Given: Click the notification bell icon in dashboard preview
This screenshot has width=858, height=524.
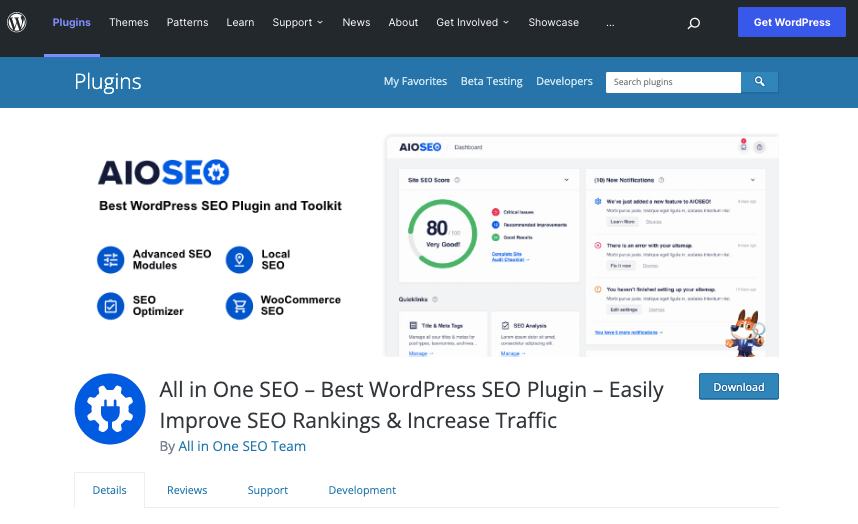Looking at the screenshot, I should click(x=743, y=146).
